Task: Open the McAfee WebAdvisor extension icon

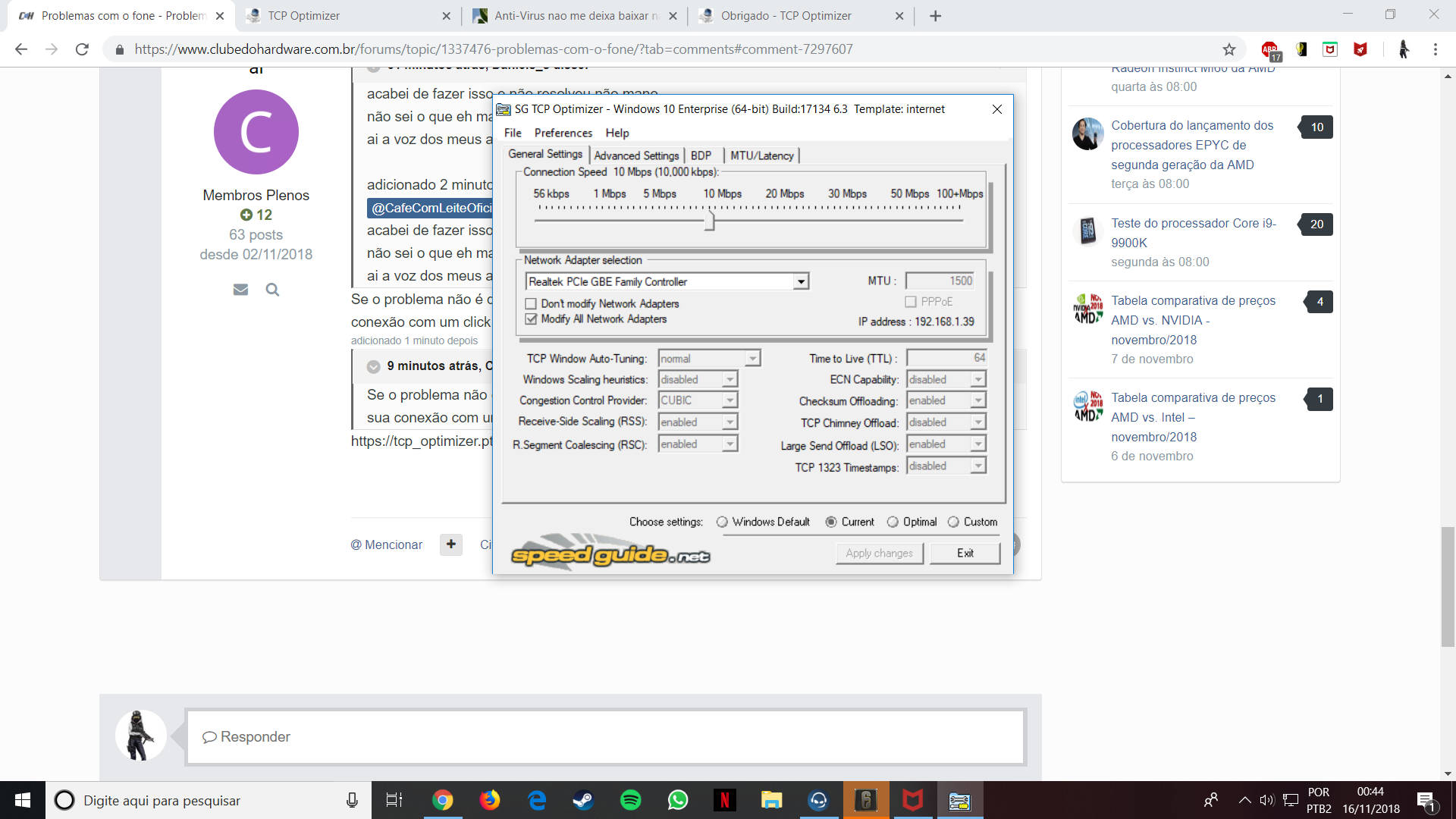Action: 1330,49
